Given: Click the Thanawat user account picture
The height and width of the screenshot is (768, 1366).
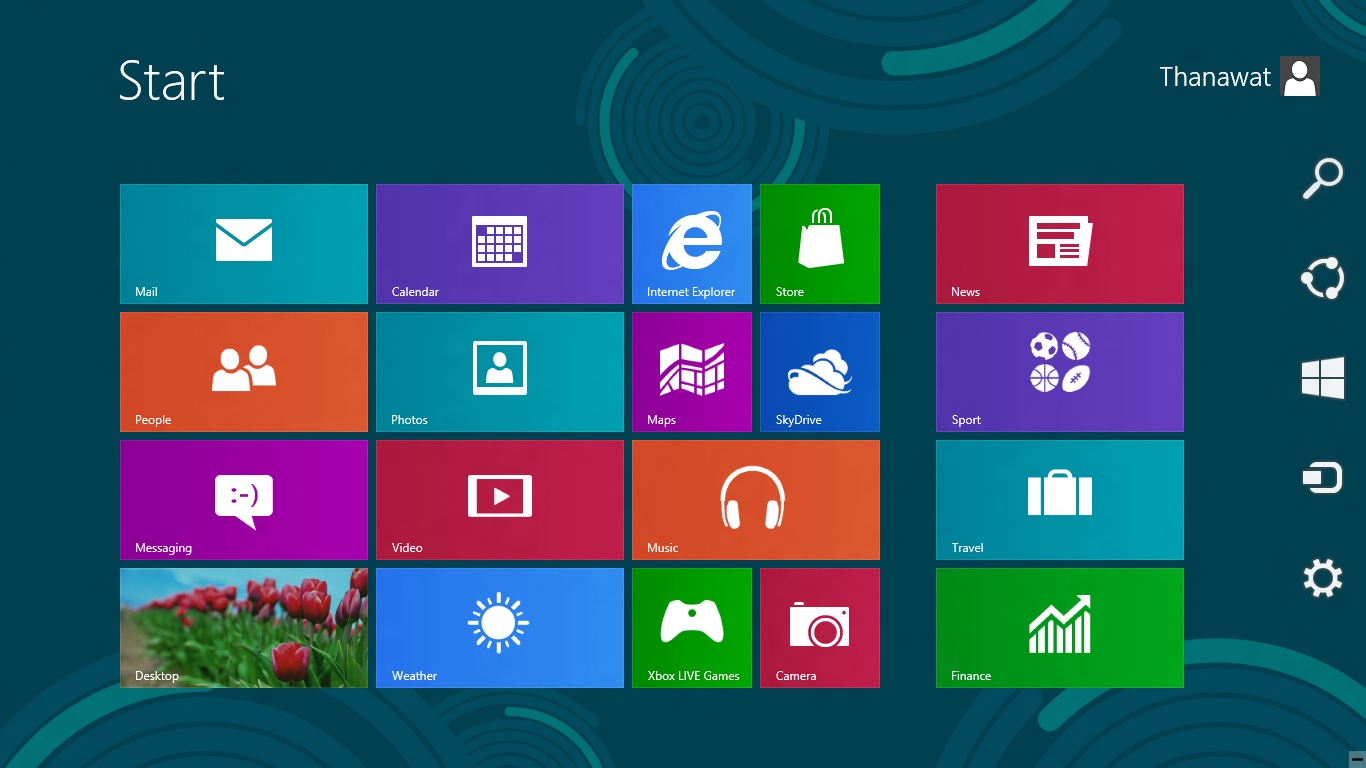Looking at the screenshot, I should [1300, 77].
